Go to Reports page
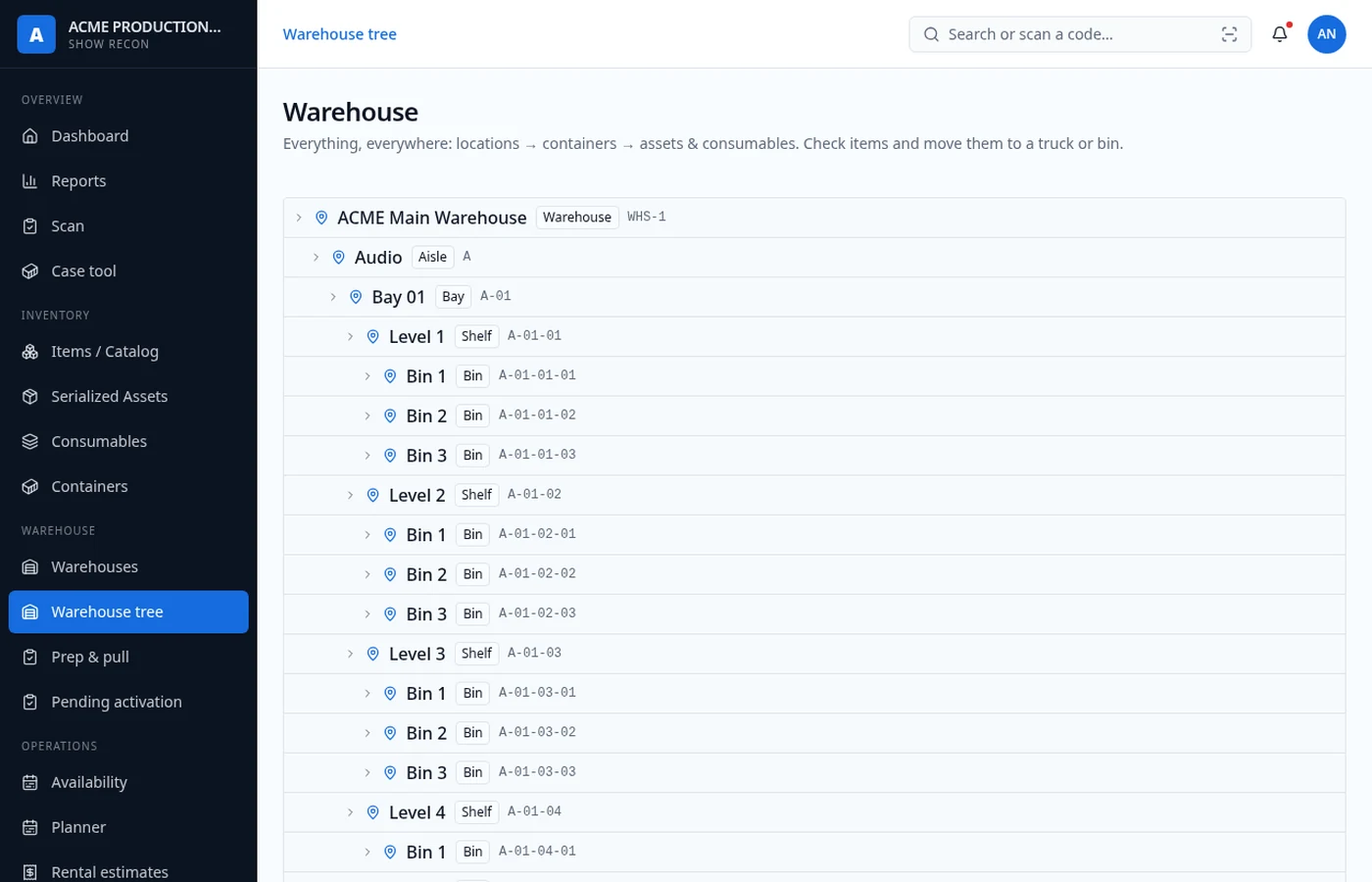Image resolution: width=1372 pixels, height=882 pixels. click(128, 181)
